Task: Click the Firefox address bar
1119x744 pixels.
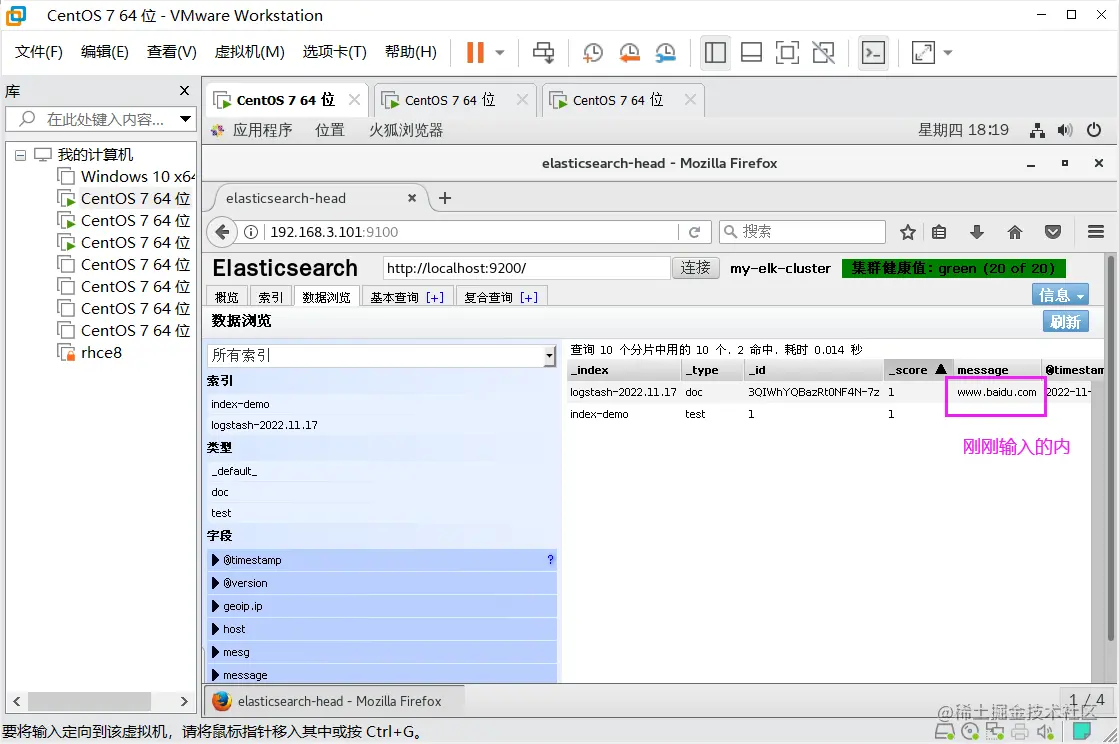Action: (471, 232)
